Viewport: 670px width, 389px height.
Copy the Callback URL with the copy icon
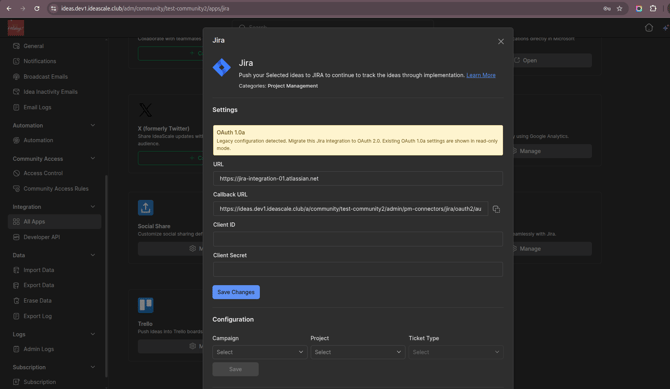pyautogui.click(x=496, y=209)
